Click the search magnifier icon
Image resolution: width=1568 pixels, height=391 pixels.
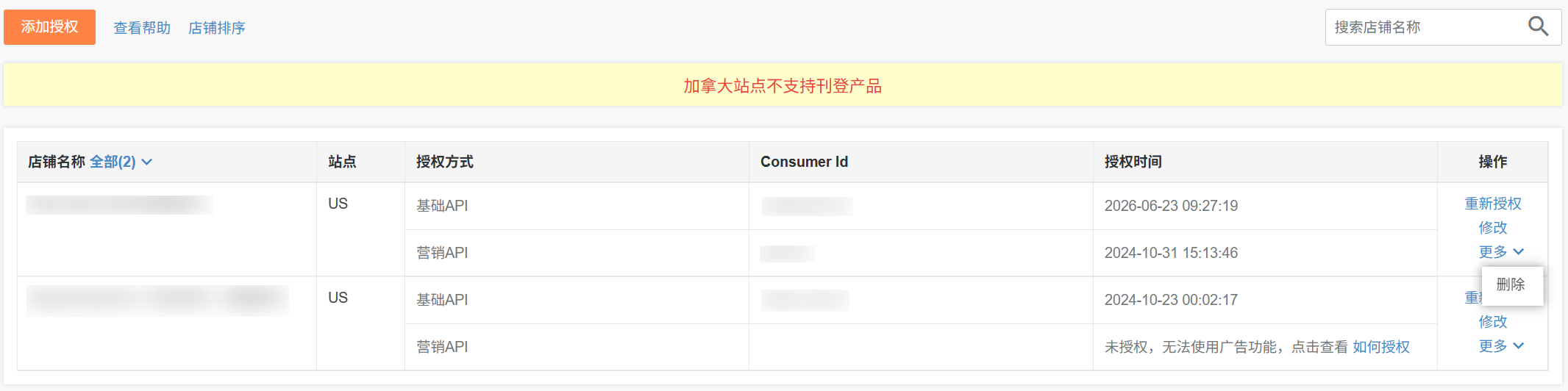point(1538,27)
